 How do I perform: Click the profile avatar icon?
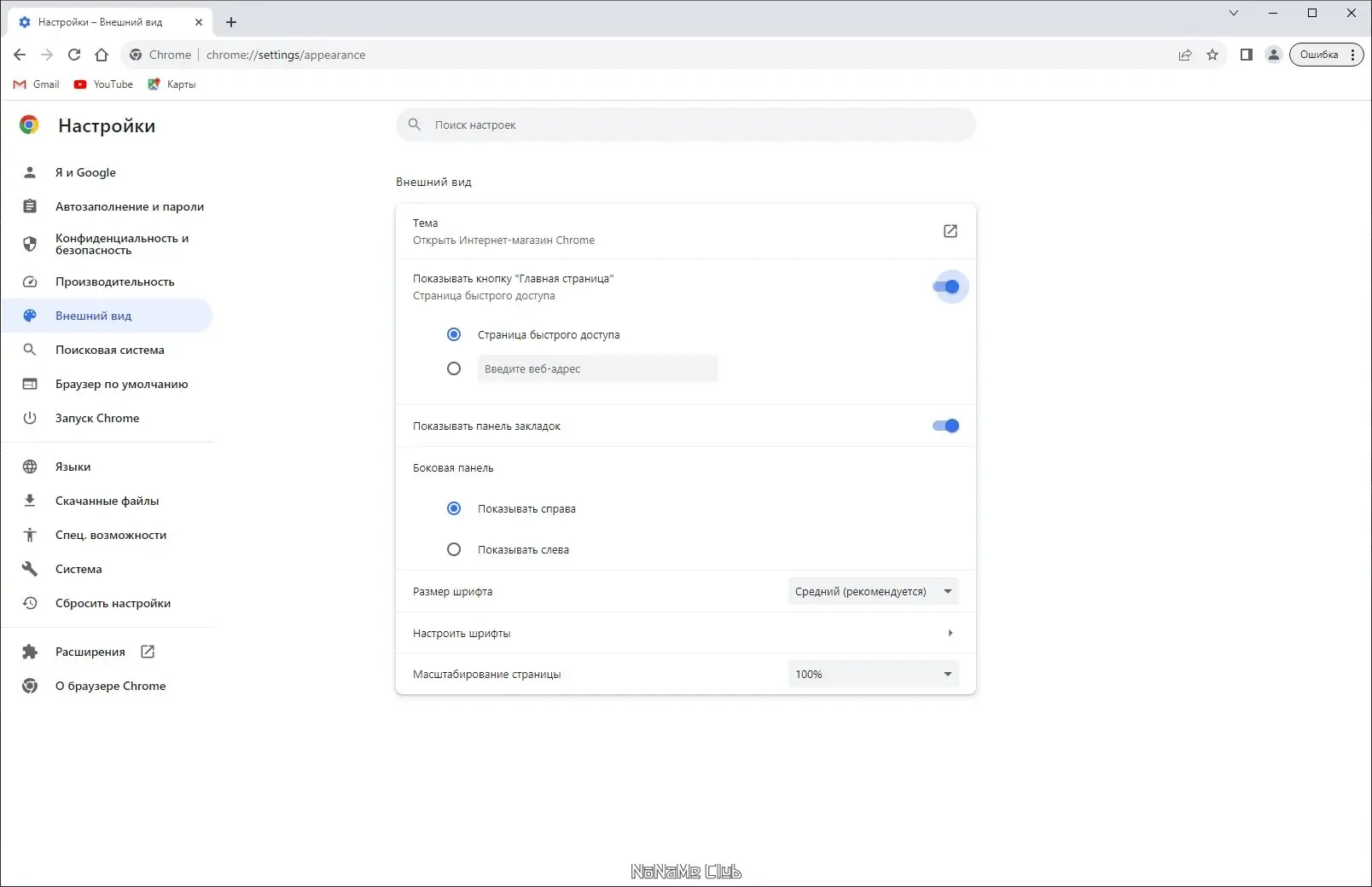[1273, 55]
